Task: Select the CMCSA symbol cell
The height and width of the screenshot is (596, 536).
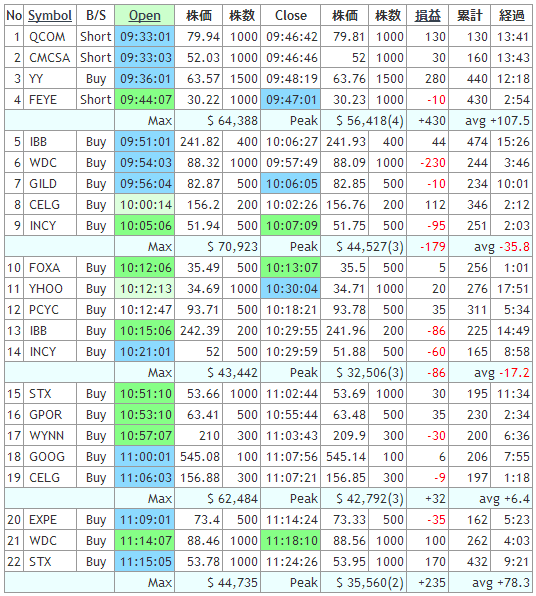Action: [50, 58]
